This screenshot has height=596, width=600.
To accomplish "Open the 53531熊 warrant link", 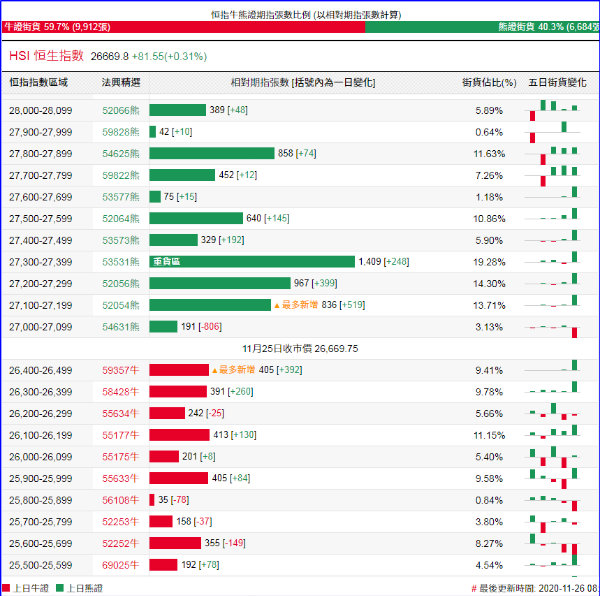I will (x=121, y=262).
